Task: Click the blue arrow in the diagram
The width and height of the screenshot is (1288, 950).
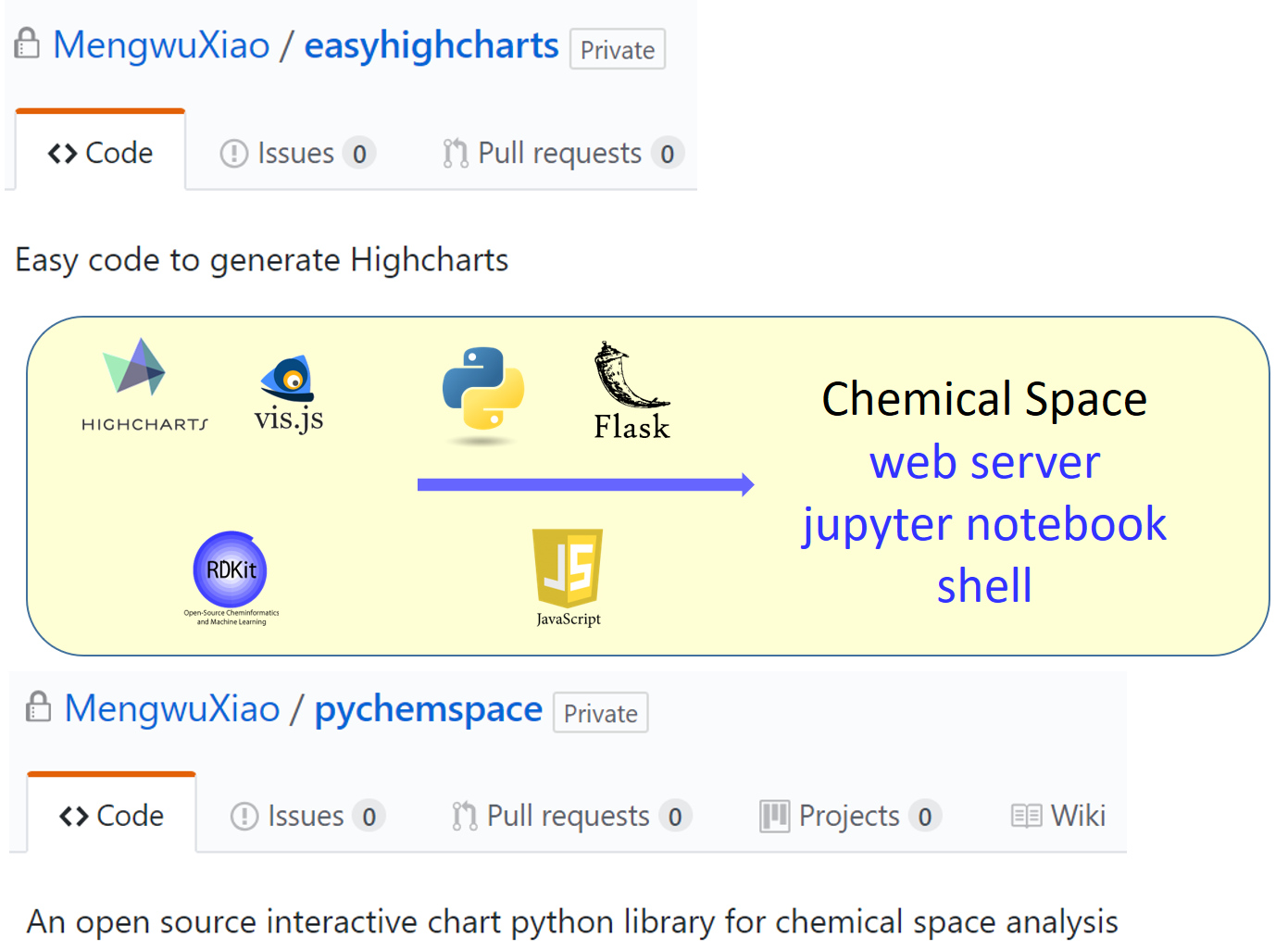Action: tap(585, 484)
